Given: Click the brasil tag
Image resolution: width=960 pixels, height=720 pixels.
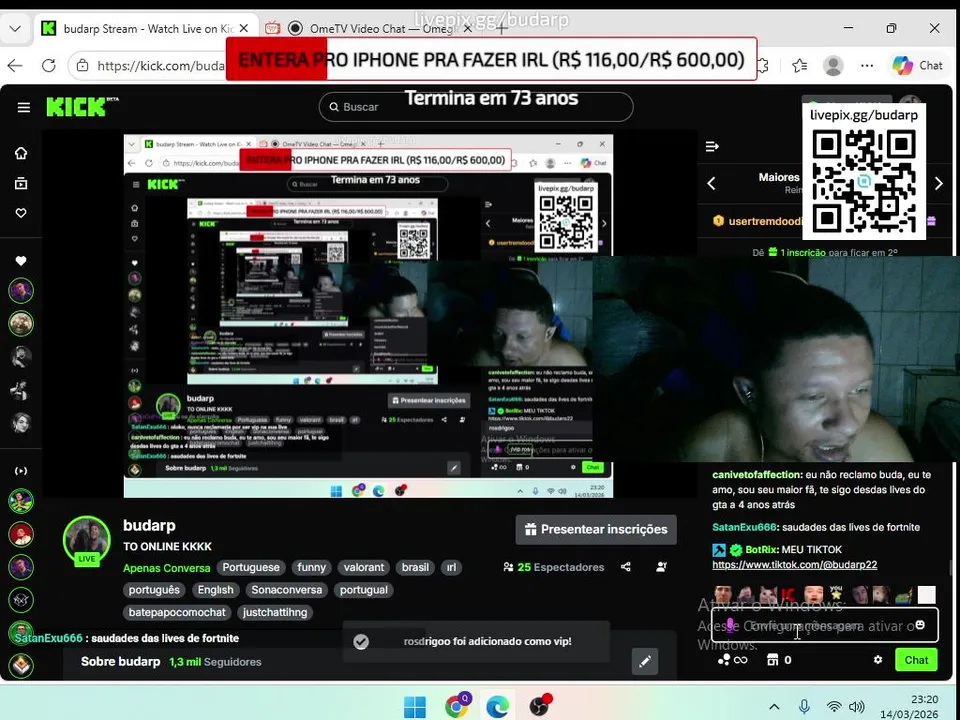Looking at the screenshot, I should [x=415, y=568].
